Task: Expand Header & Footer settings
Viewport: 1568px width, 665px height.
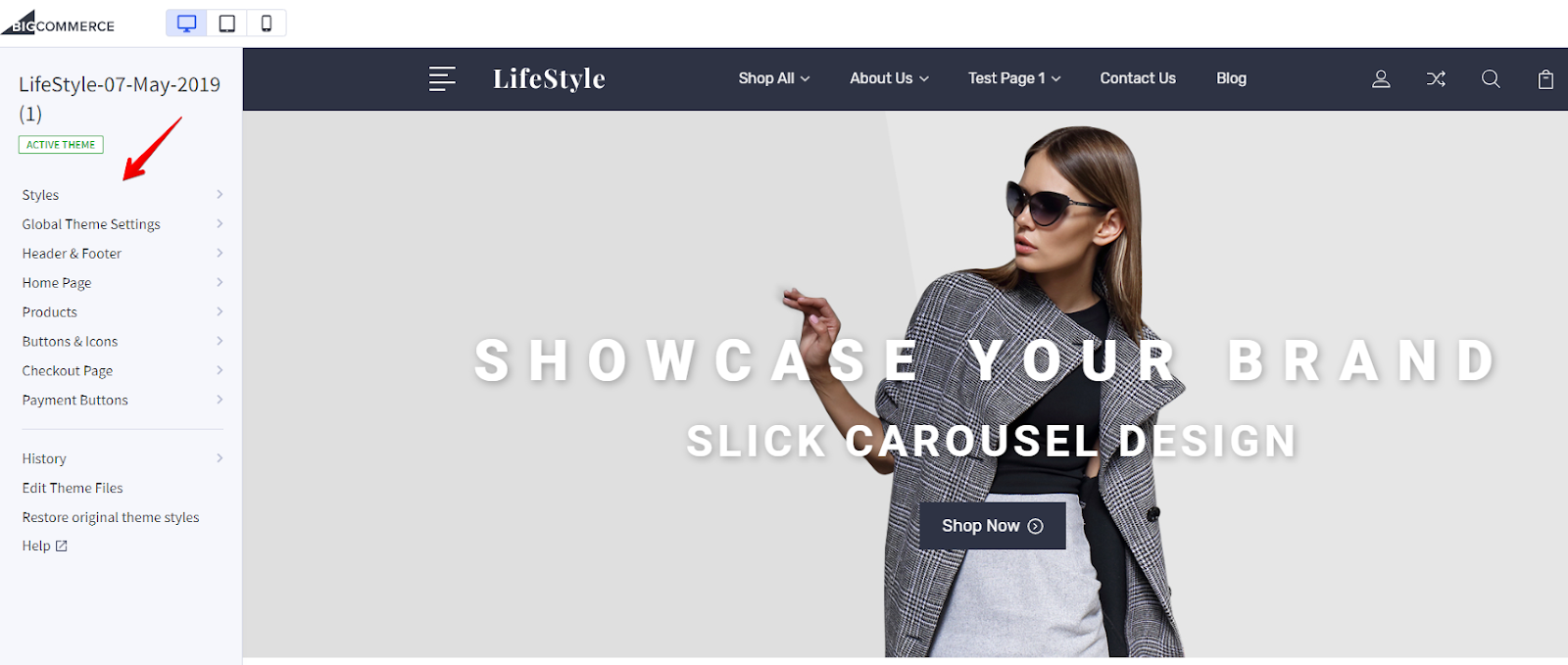Action: (122, 254)
